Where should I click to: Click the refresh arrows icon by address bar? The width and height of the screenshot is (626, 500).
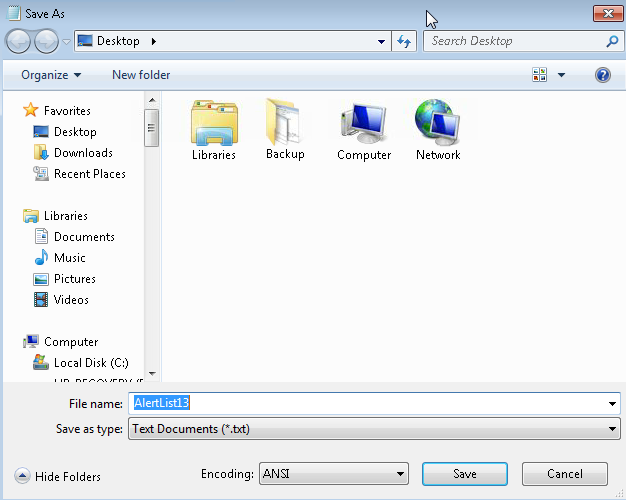click(x=404, y=41)
